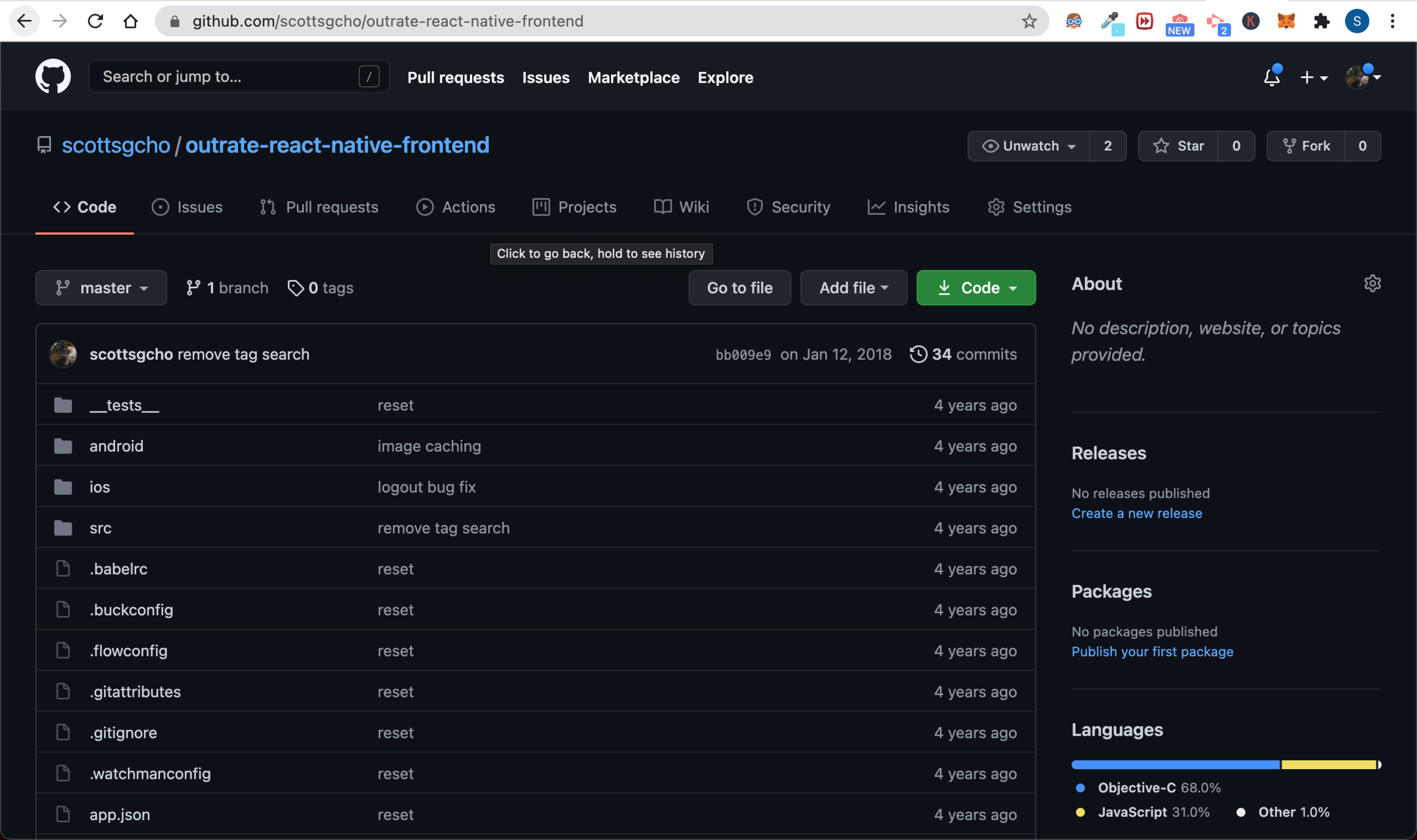Click Create a new release link

[1136, 514]
